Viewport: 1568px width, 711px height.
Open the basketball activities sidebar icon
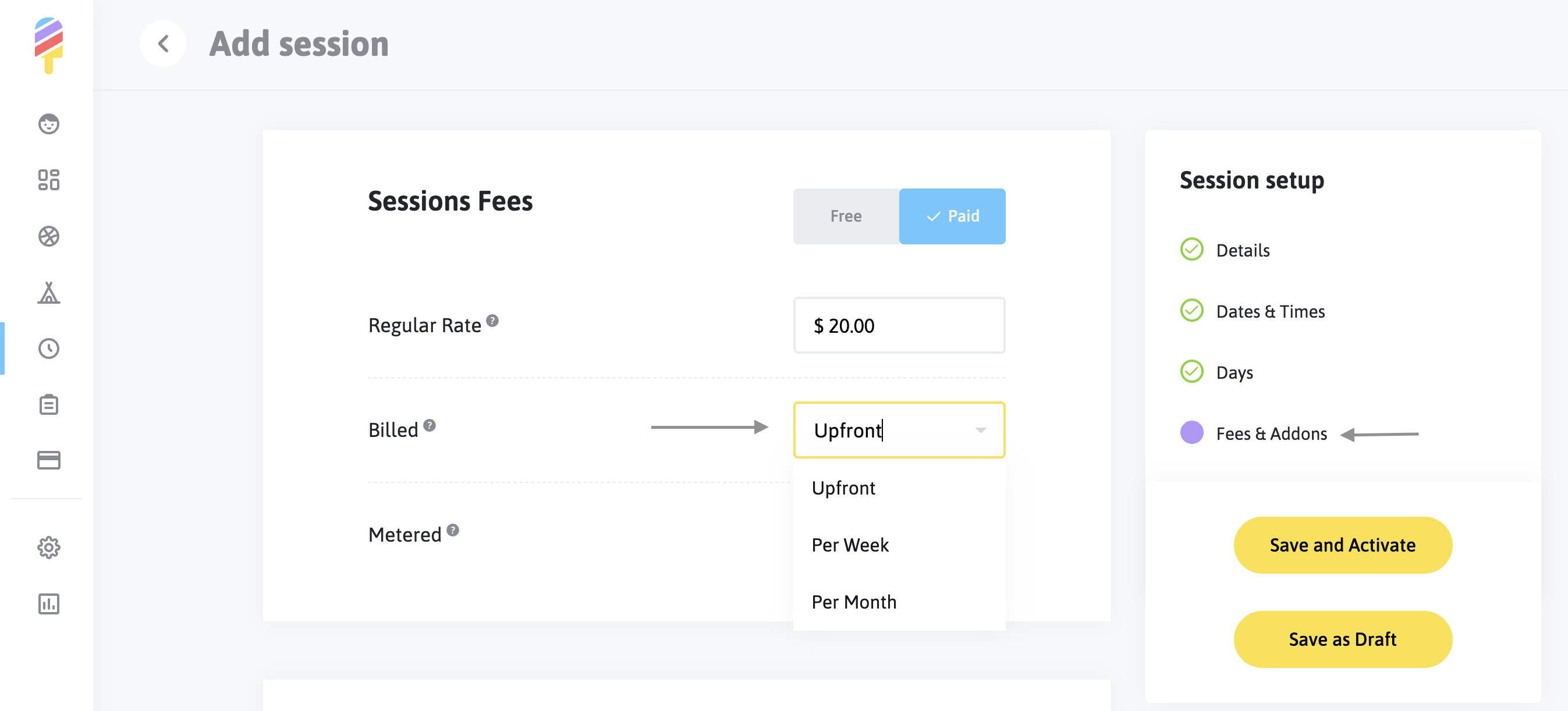(x=49, y=236)
